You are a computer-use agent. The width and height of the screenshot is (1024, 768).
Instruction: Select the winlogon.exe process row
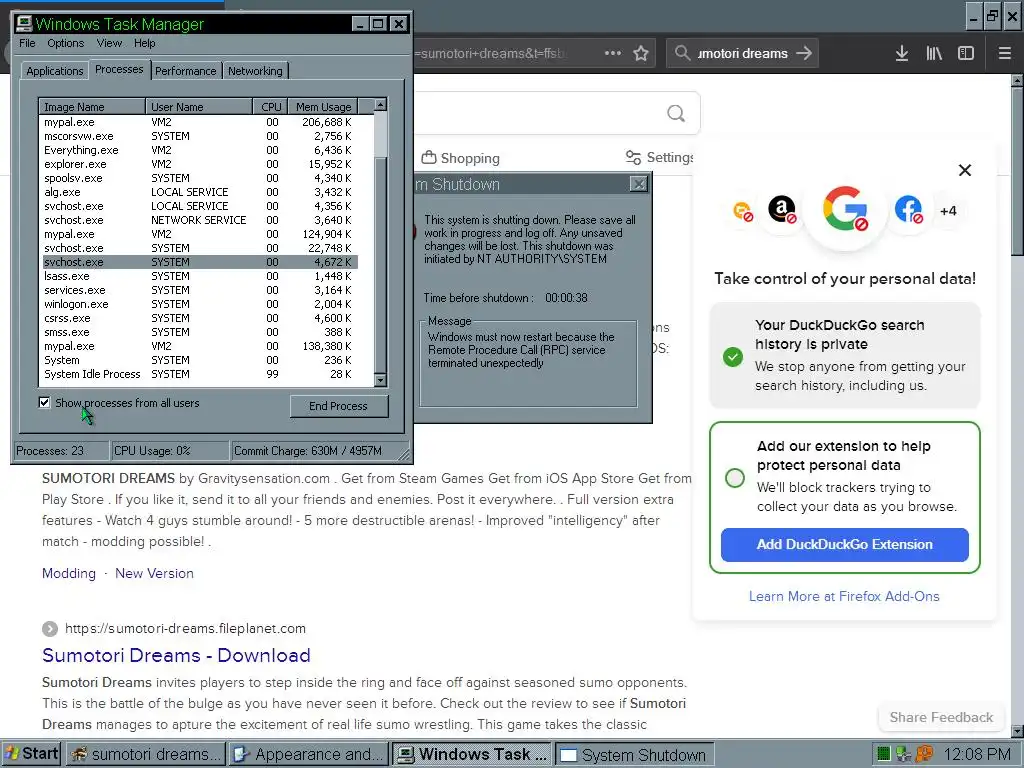[x=199, y=304]
